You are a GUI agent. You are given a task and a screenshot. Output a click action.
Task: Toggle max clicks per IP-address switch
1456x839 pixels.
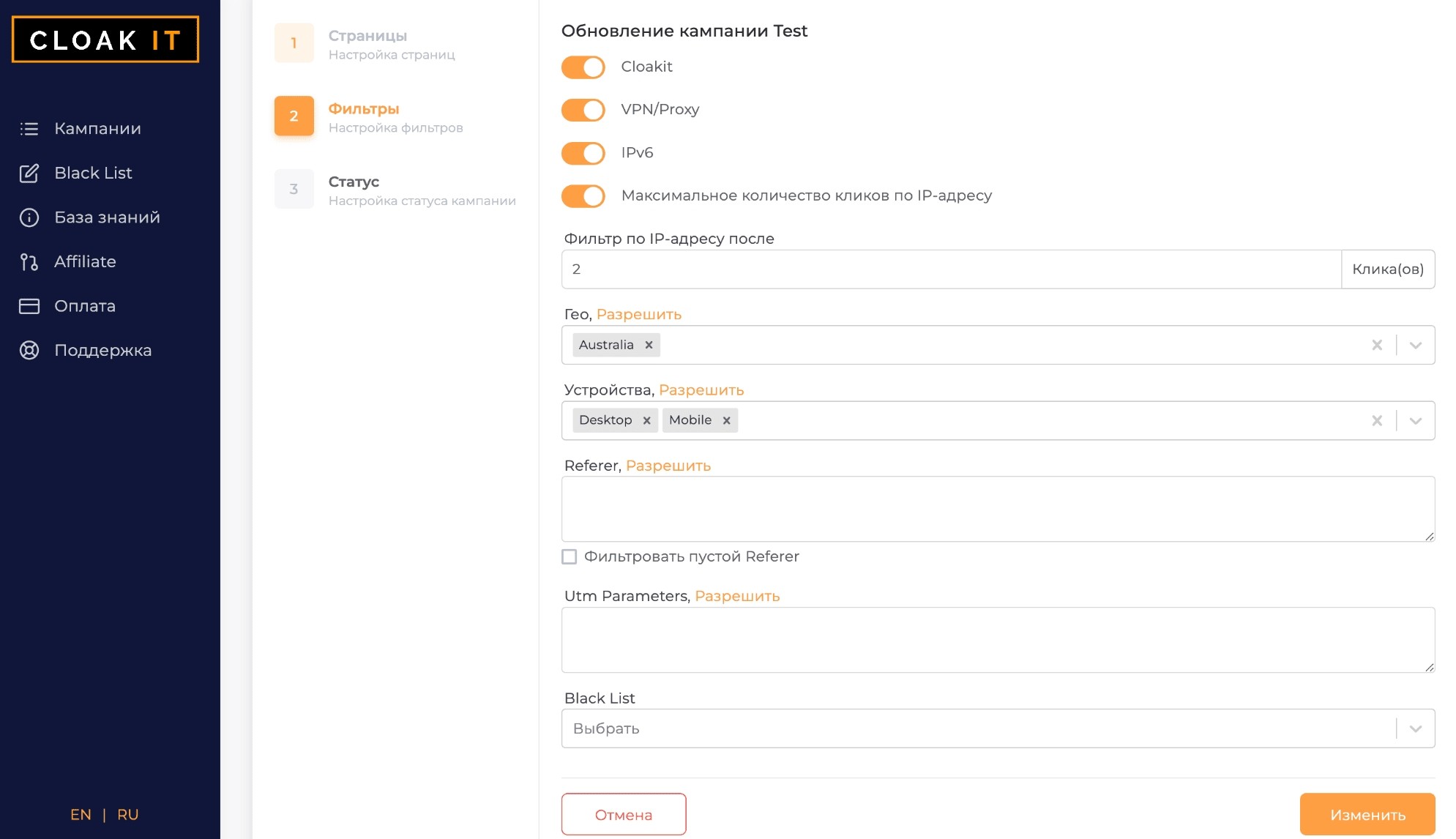pos(583,195)
